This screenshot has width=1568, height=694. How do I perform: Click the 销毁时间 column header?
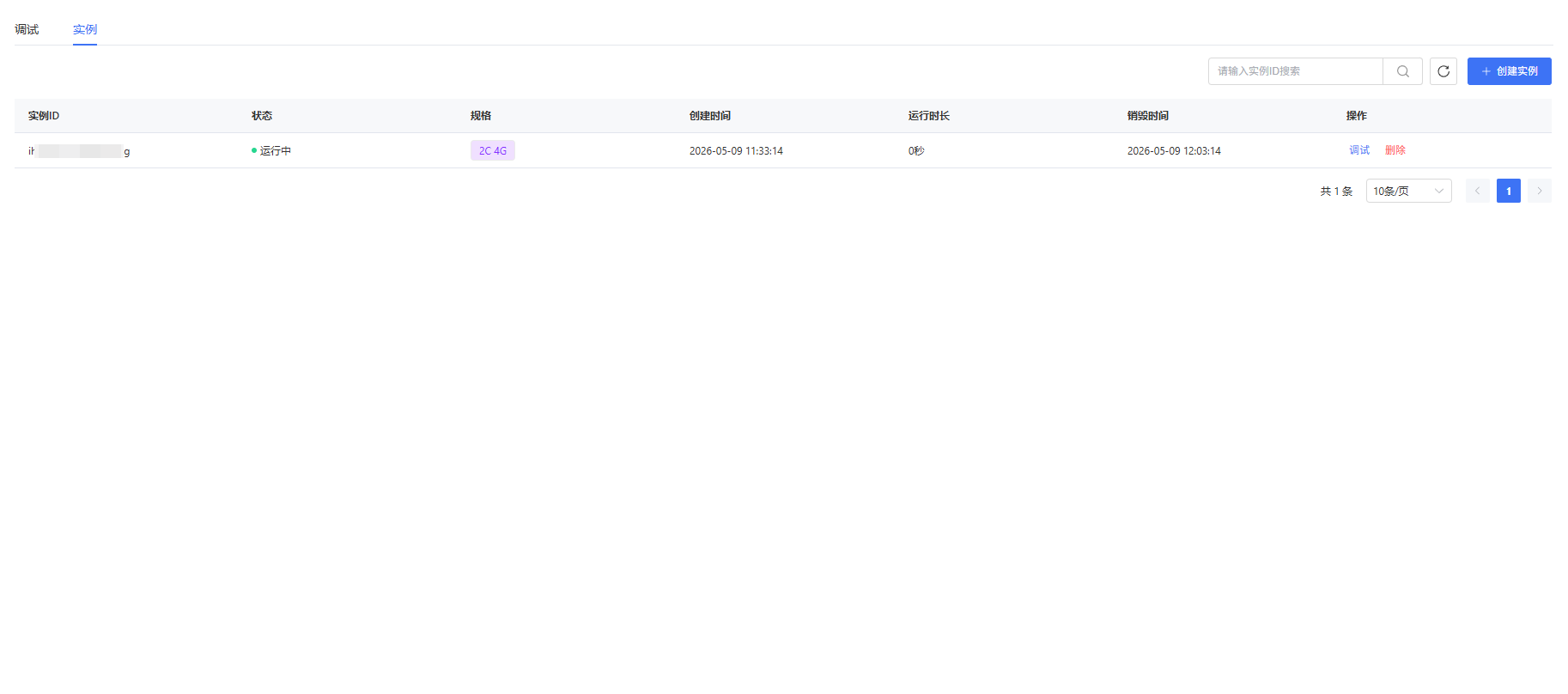pyautogui.click(x=1148, y=116)
